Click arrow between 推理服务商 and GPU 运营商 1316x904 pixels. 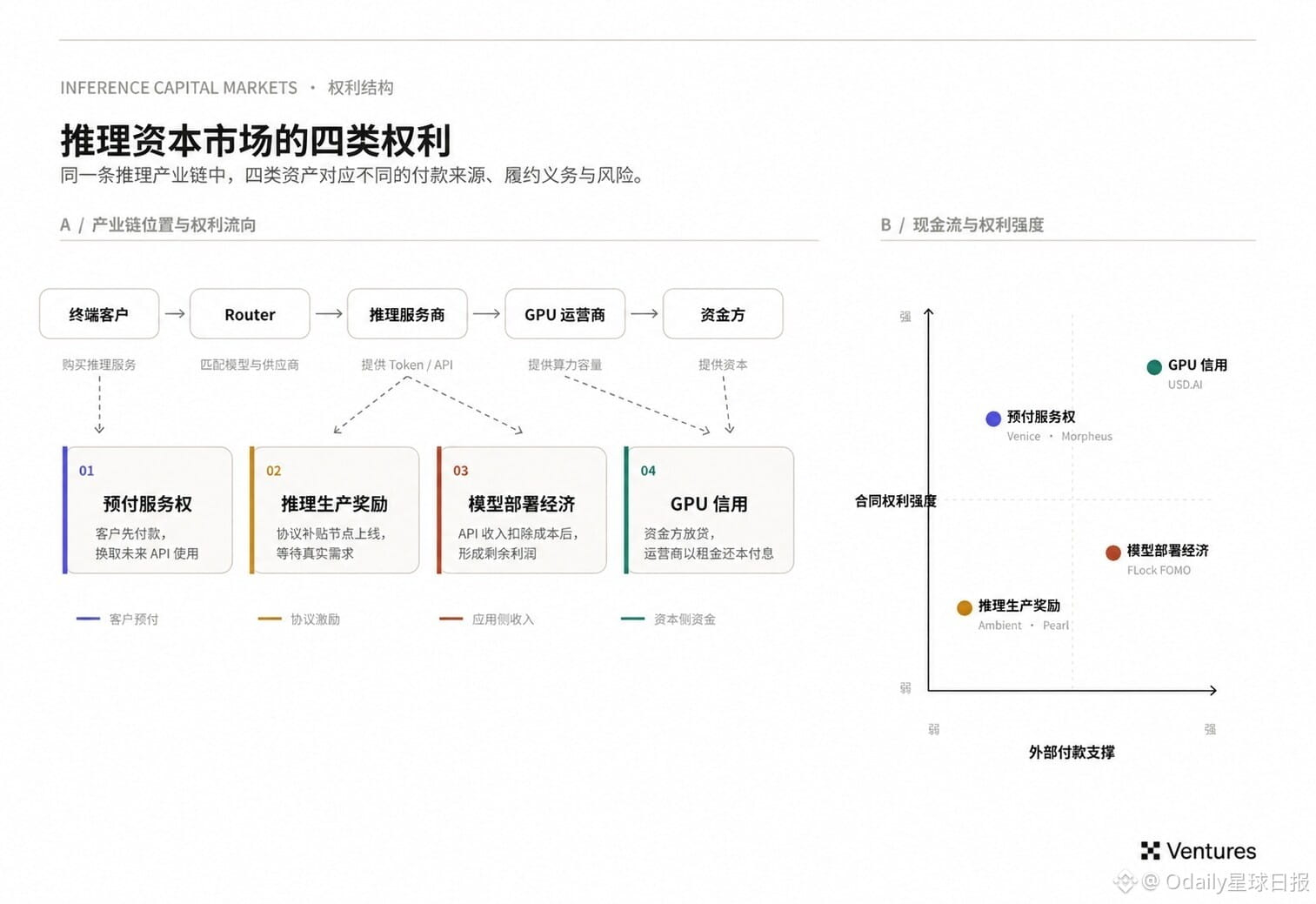coord(486,313)
